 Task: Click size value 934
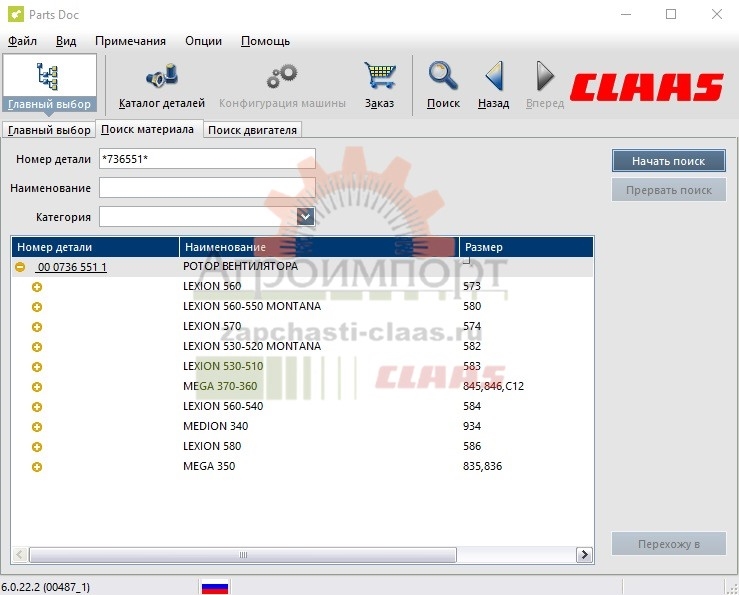click(472, 426)
